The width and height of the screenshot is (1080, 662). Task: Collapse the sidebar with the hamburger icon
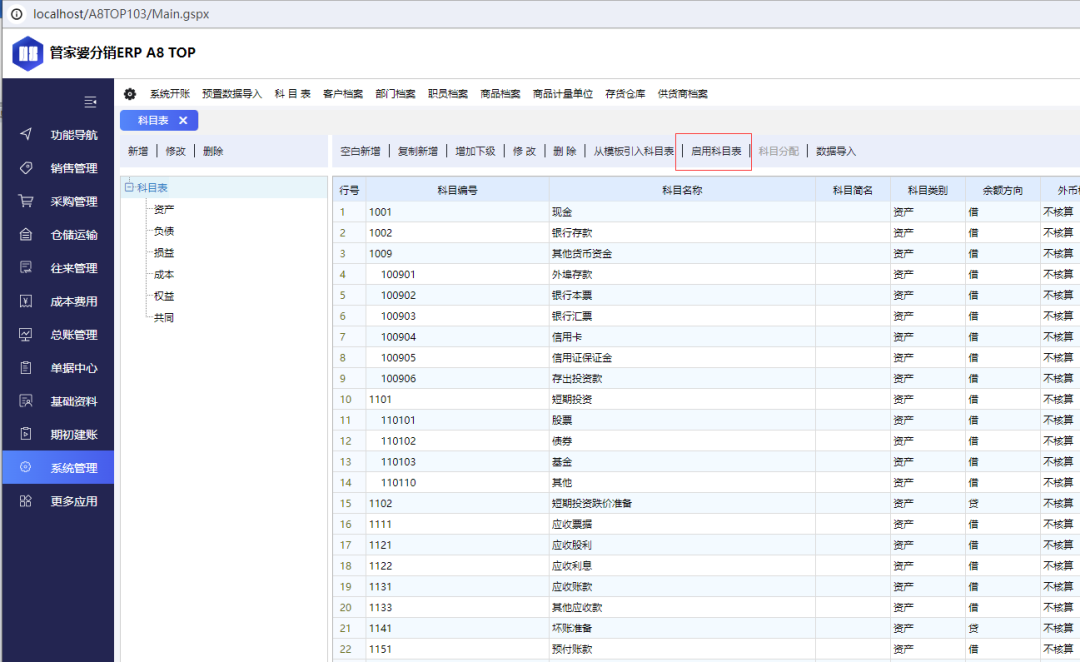click(x=90, y=102)
